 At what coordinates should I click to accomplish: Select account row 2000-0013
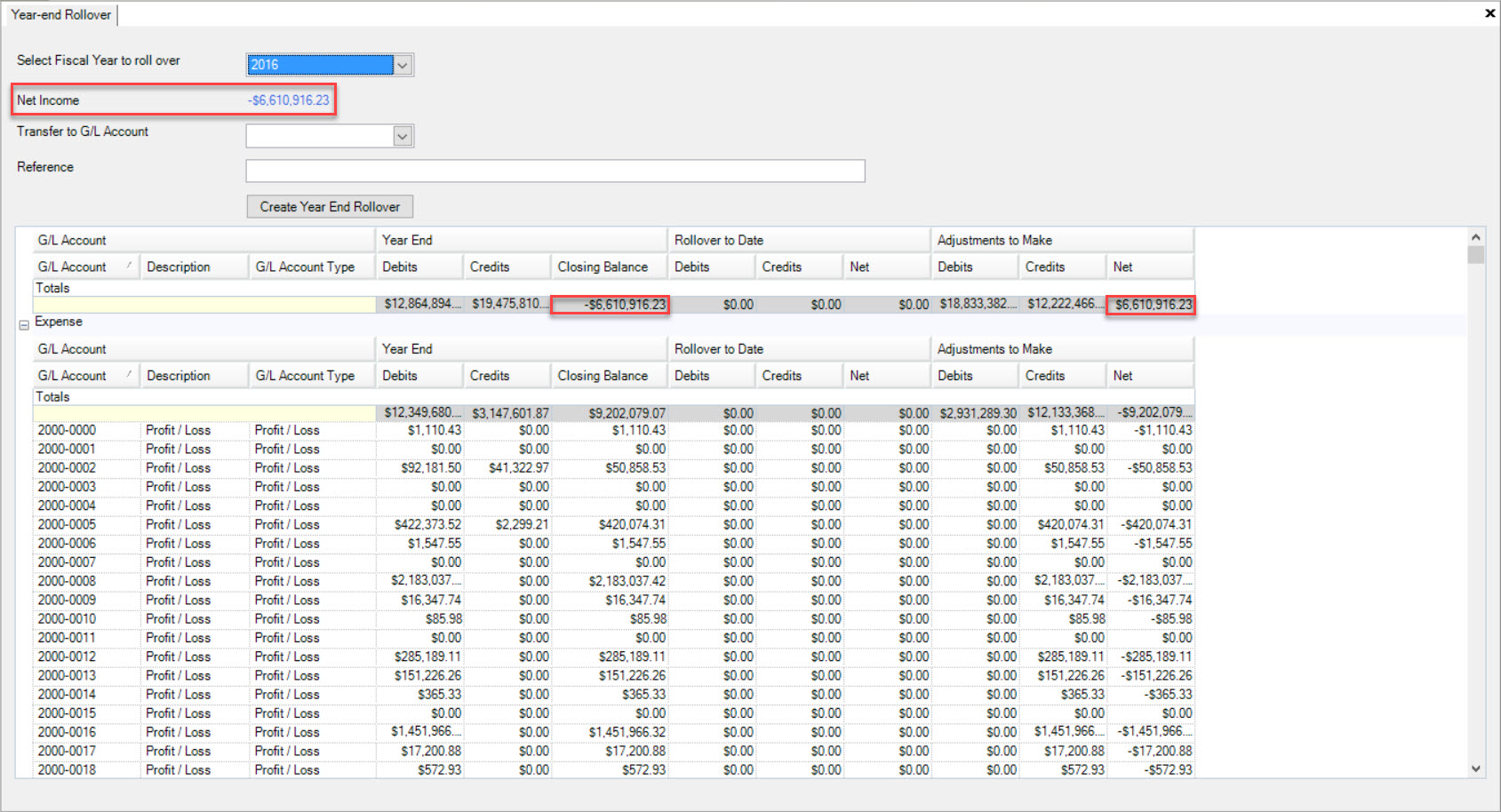point(613,675)
